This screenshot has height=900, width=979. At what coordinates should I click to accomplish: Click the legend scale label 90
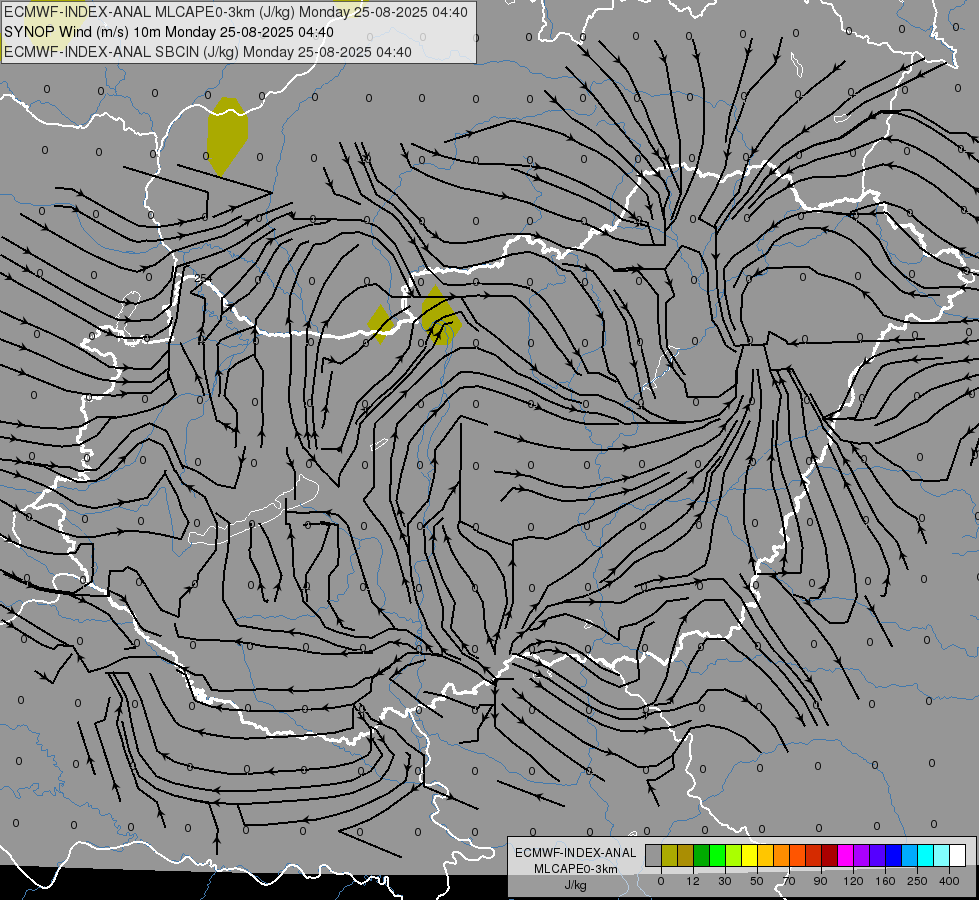pyautogui.click(x=820, y=881)
